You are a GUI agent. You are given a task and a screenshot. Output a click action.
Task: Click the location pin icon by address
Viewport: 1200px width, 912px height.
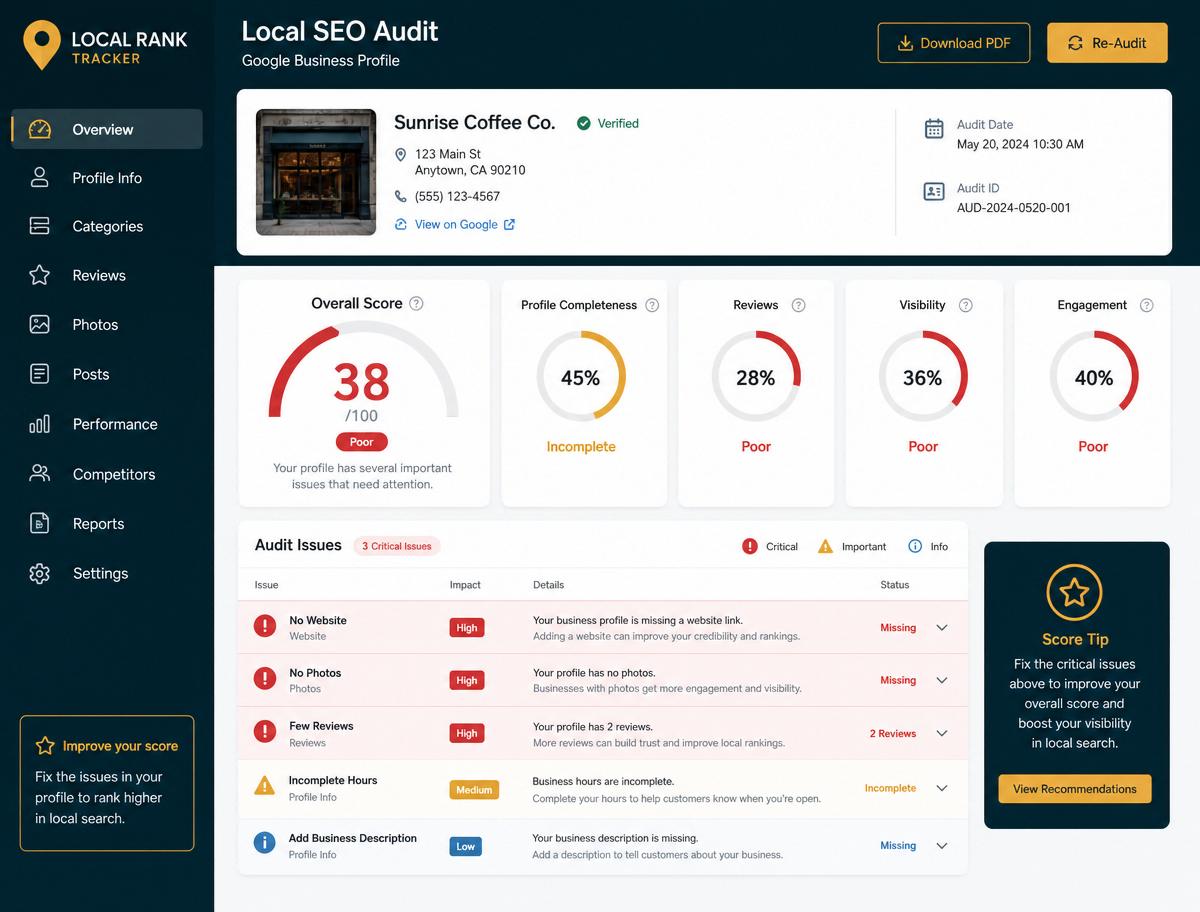400,154
